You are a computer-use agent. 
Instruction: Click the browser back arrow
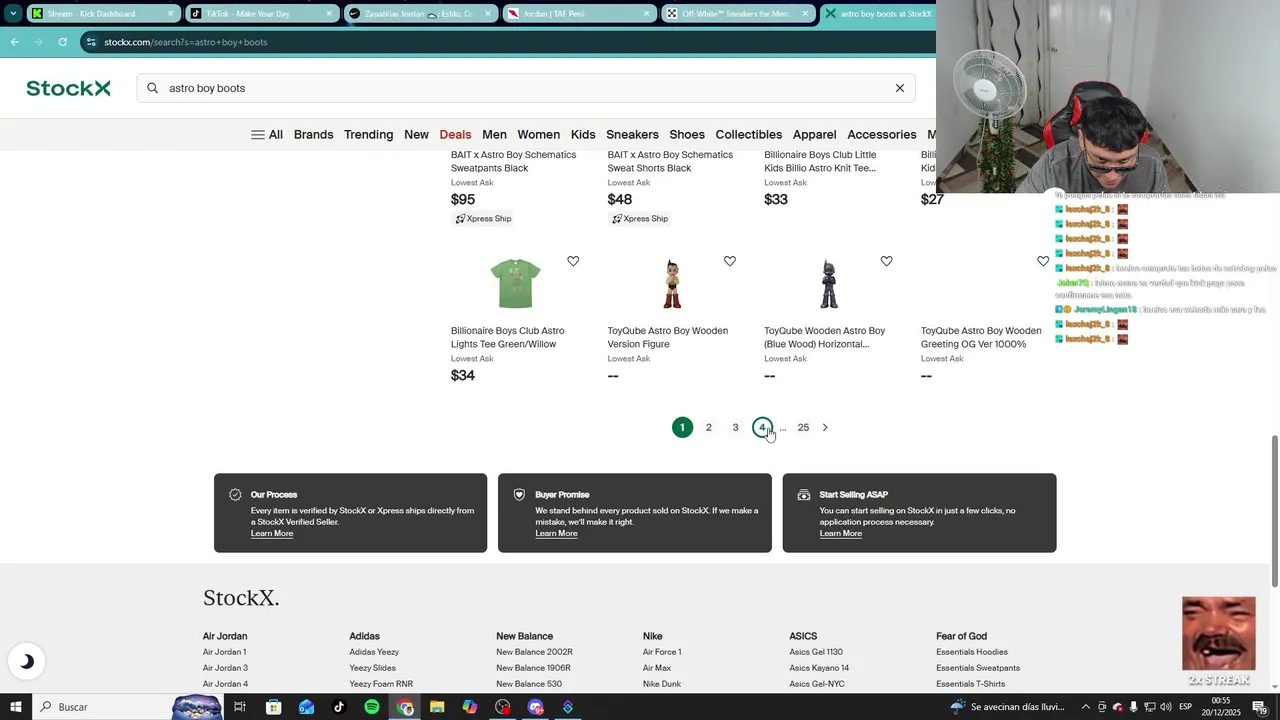14,42
